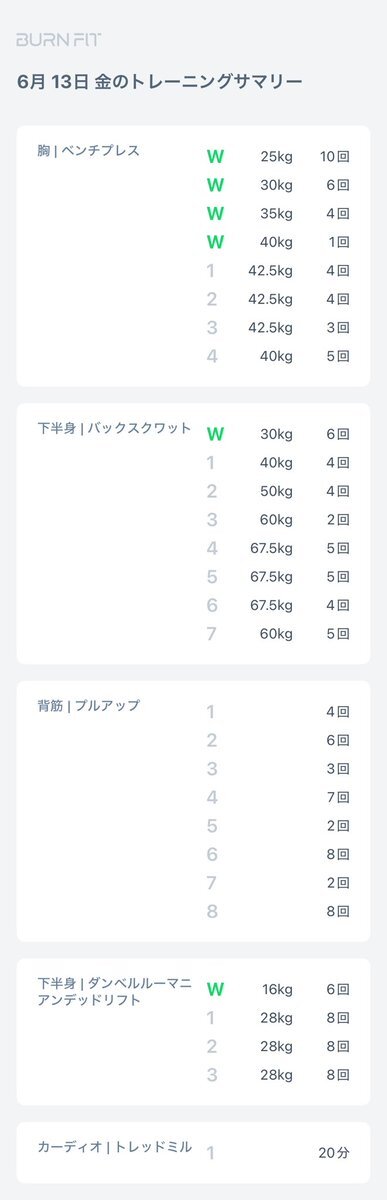The height and width of the screenshot is (1200, 387).
Task: Open the 胸 | ベンチプレス exercise title
Action: 88,151
